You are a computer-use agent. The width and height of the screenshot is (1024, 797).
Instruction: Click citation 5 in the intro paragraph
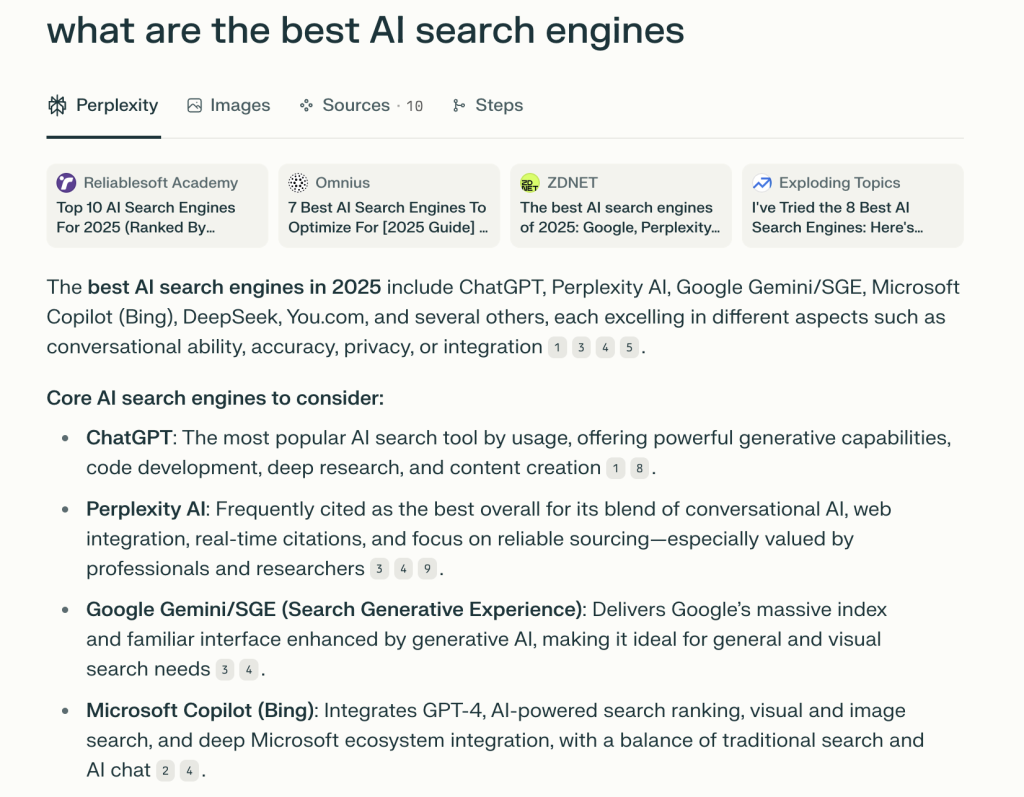pyautogui.click(x=628, y=348)
